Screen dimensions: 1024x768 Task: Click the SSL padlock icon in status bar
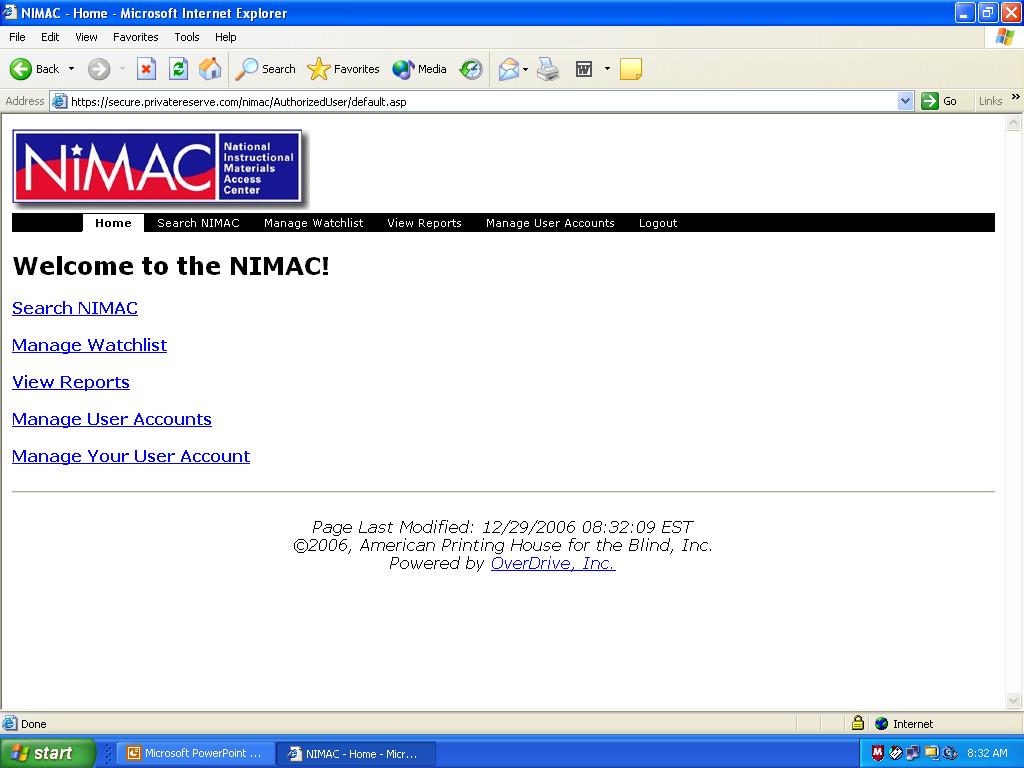tap(858, 723)
